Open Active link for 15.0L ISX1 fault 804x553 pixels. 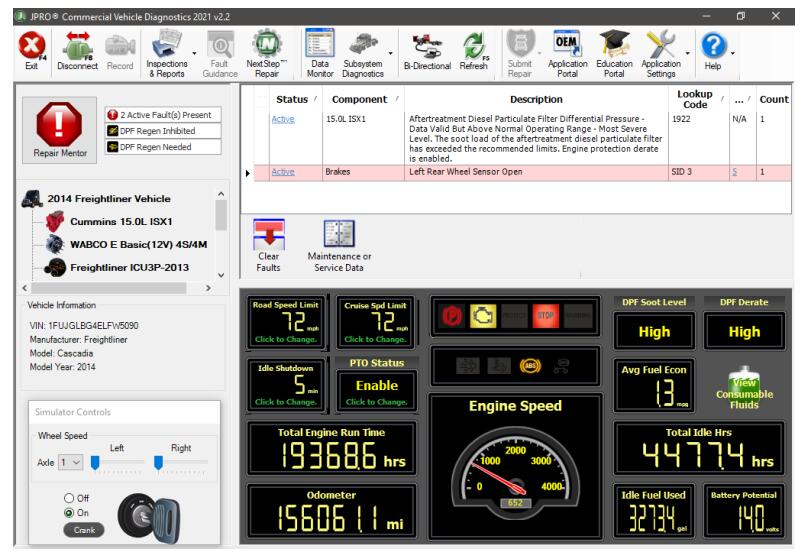283,119
